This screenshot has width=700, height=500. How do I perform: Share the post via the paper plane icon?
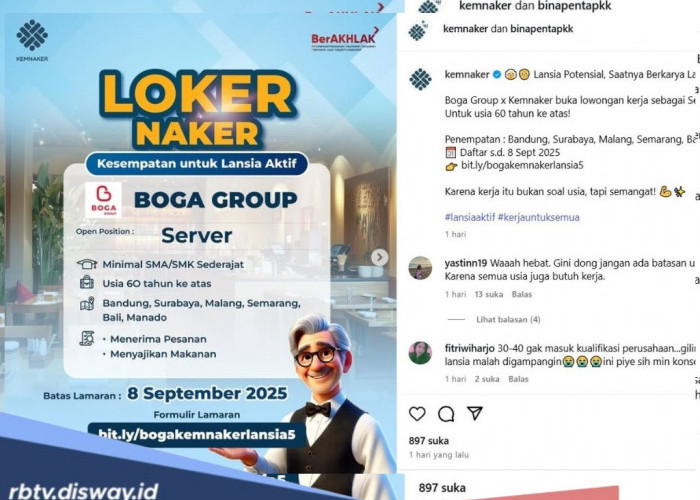[x=475, y=413]
